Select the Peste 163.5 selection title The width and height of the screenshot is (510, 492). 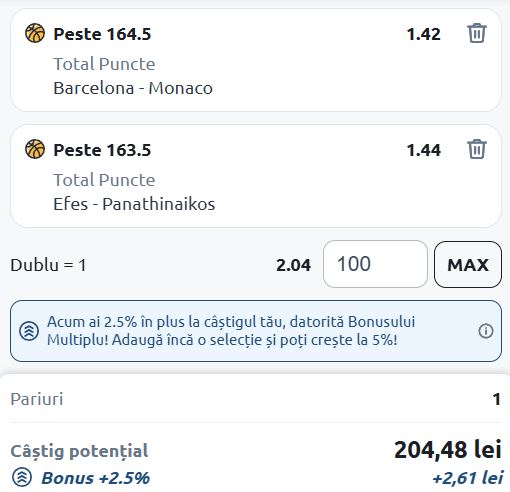tap(102, 150)
